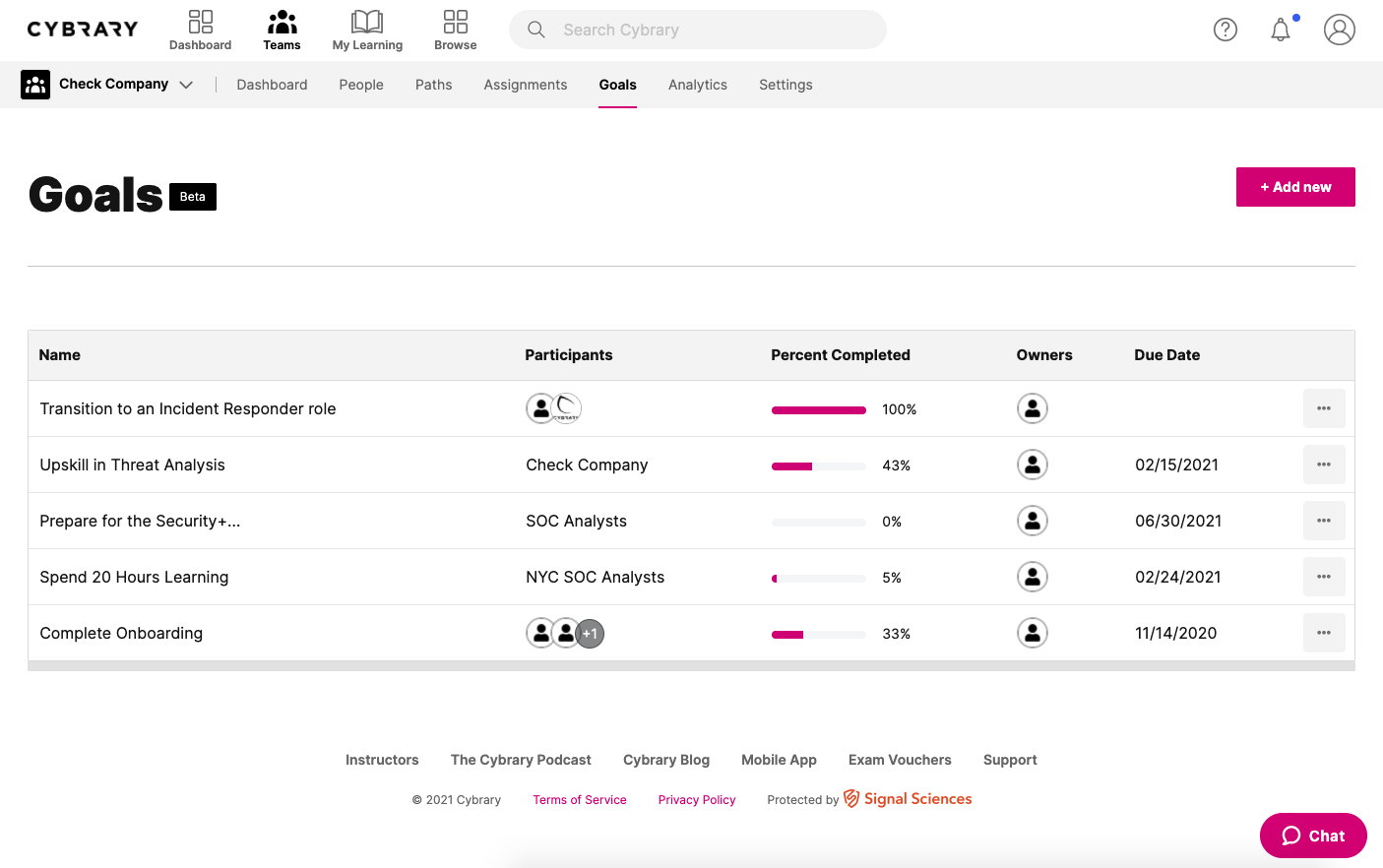Viewport: 1383px width, 868px height.
Task: Open goal Transition to an Incident Responder role
Action: click(x=188, y=408)
